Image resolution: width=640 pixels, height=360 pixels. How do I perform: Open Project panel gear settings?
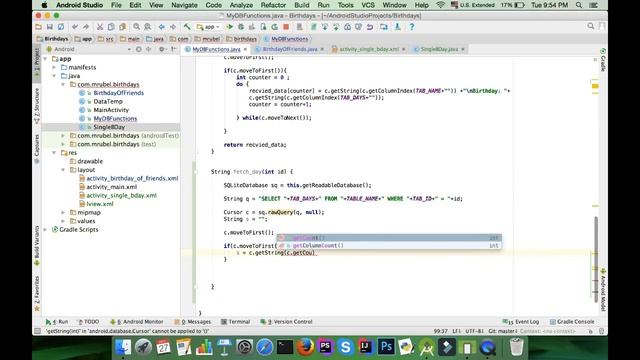click(162, 49)
